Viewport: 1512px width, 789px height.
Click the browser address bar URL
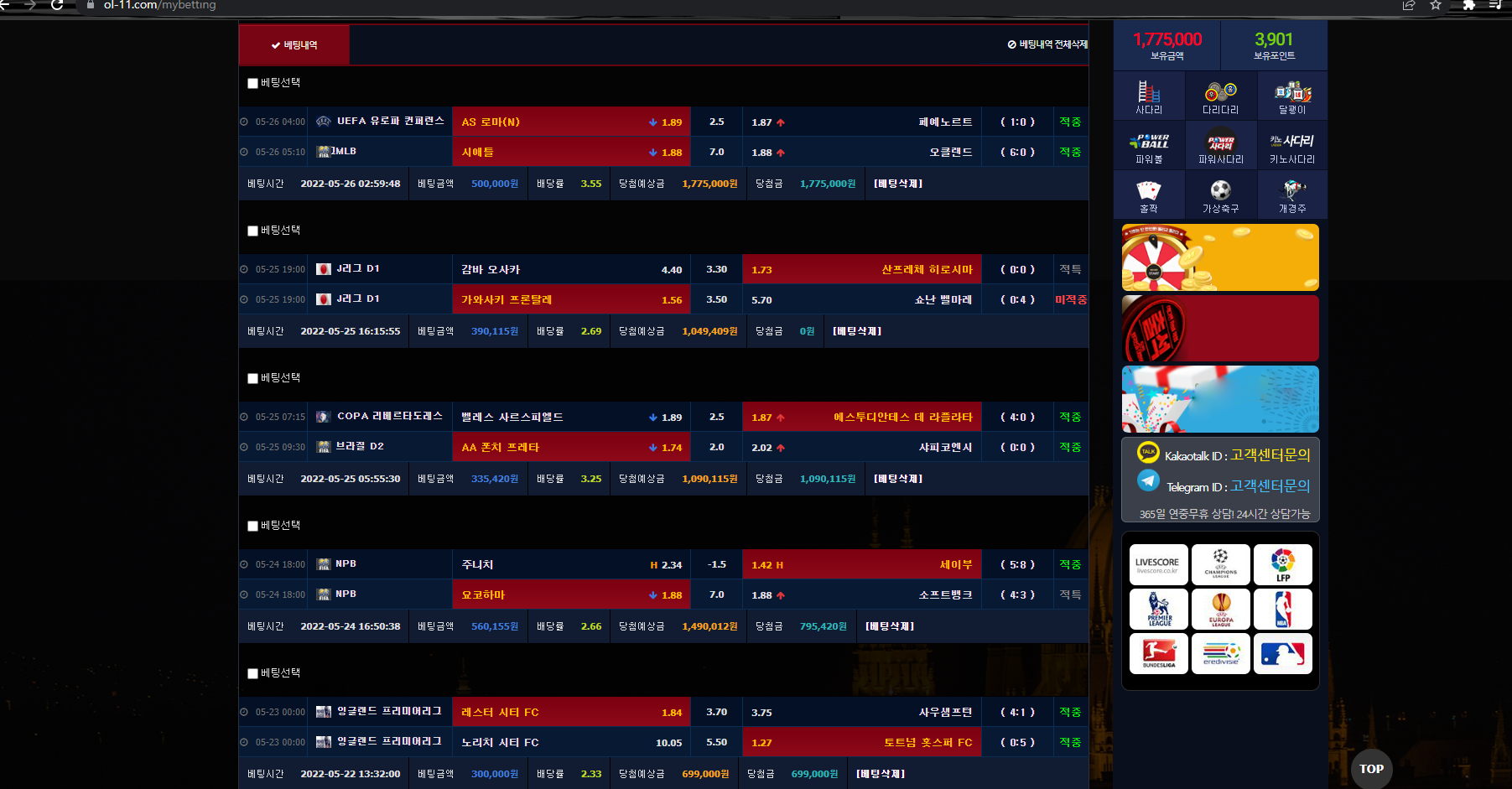click(x=159, y=5)
